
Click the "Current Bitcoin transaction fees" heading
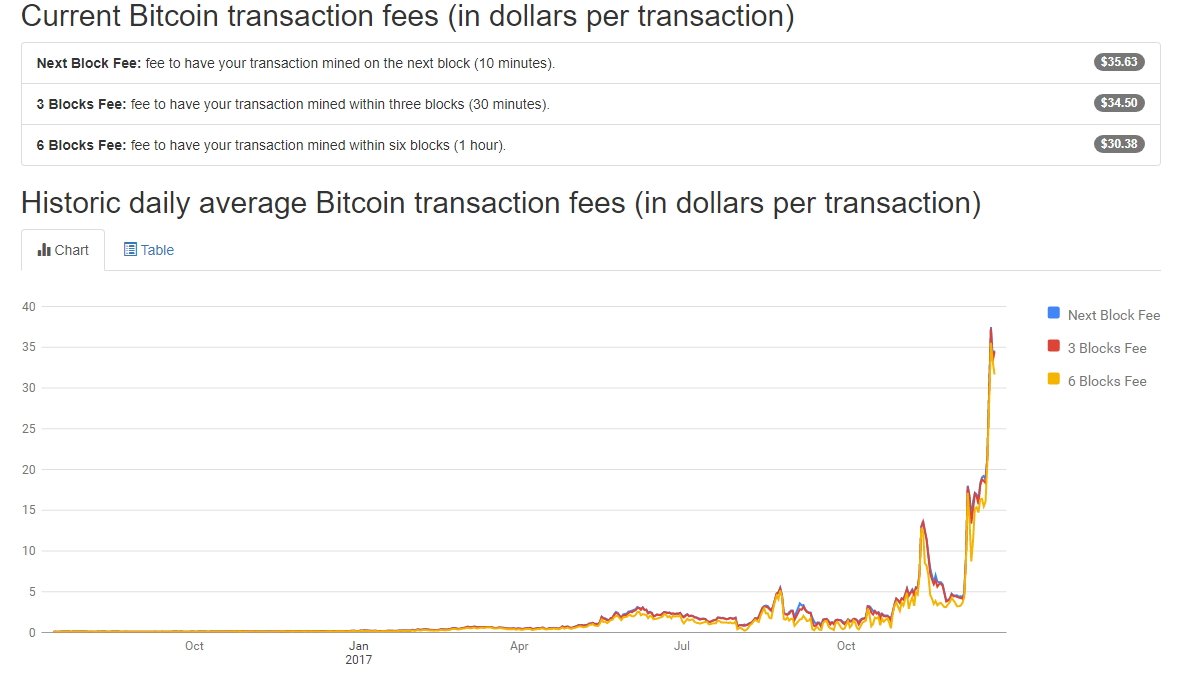click(x=407, y=16)
